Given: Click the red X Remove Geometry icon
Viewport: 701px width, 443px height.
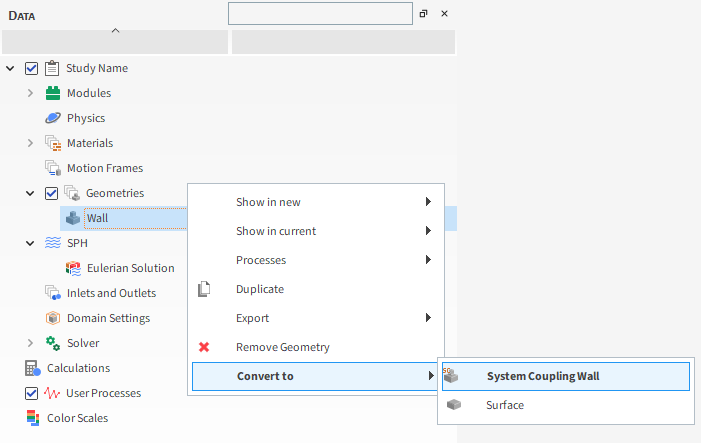Looking at the screenshot, I should [x=204, y=347].
